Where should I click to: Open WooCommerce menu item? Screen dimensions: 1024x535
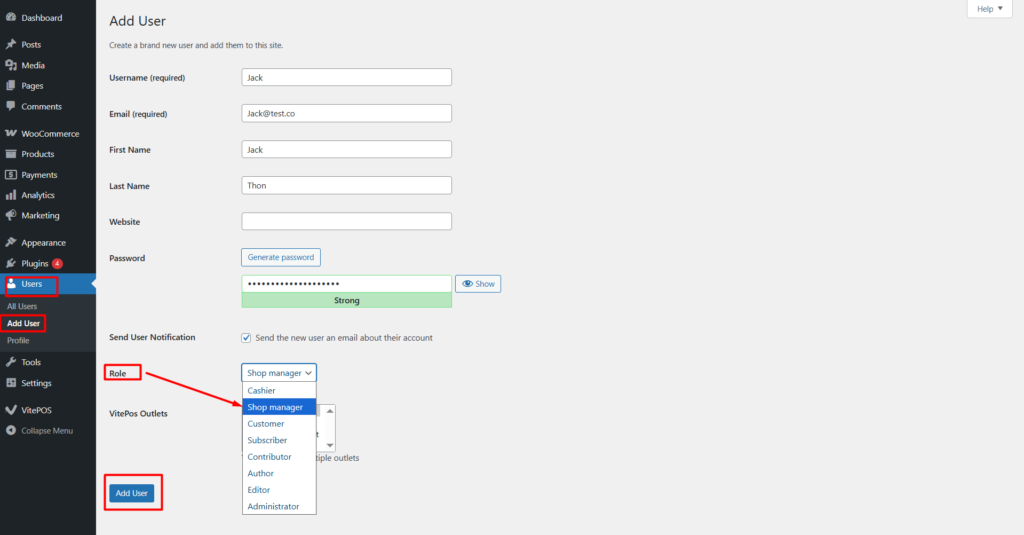point(48,133)
